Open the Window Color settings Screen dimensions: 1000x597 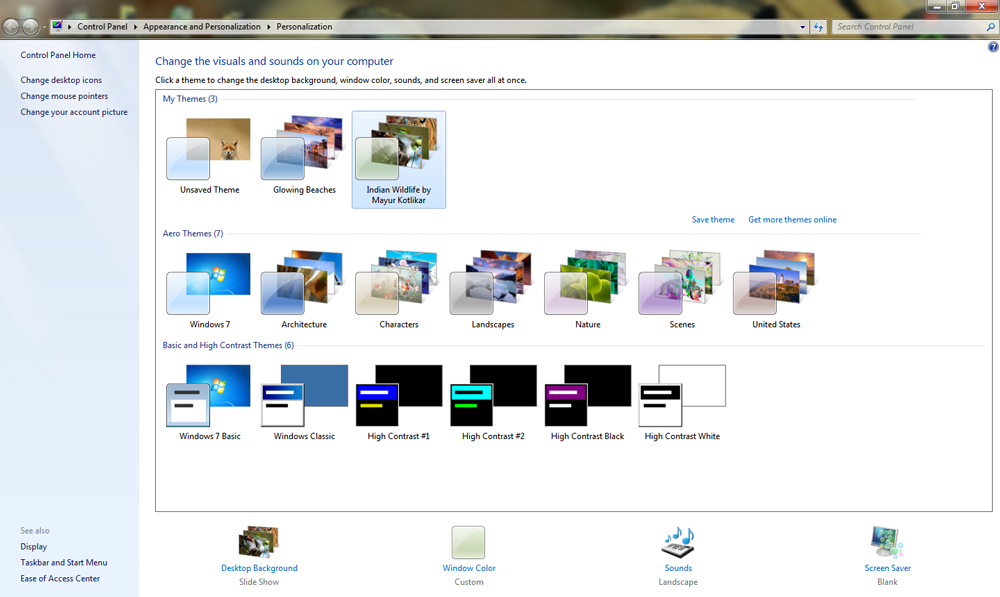coord(468,542)
